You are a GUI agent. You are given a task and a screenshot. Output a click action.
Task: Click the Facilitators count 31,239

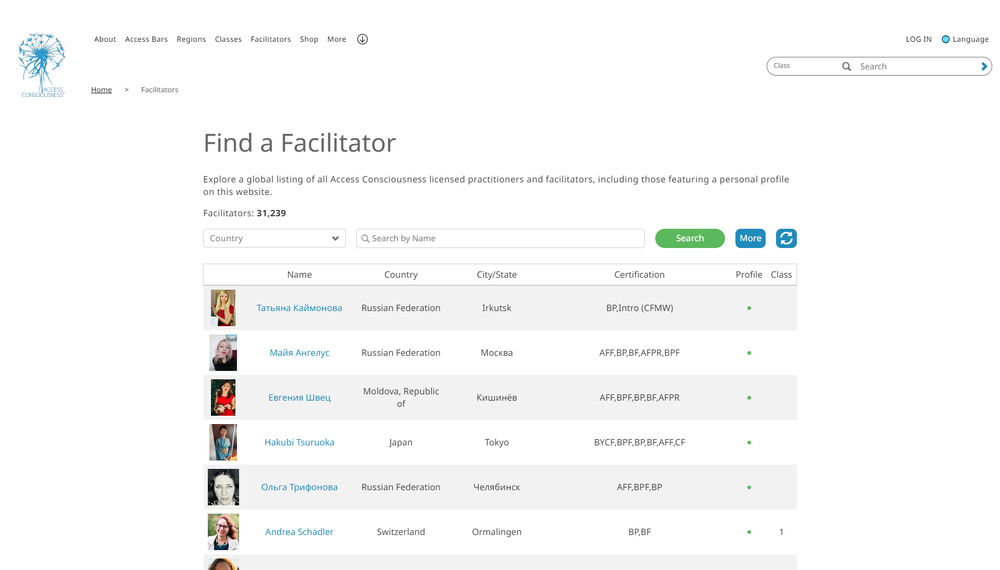271,214
